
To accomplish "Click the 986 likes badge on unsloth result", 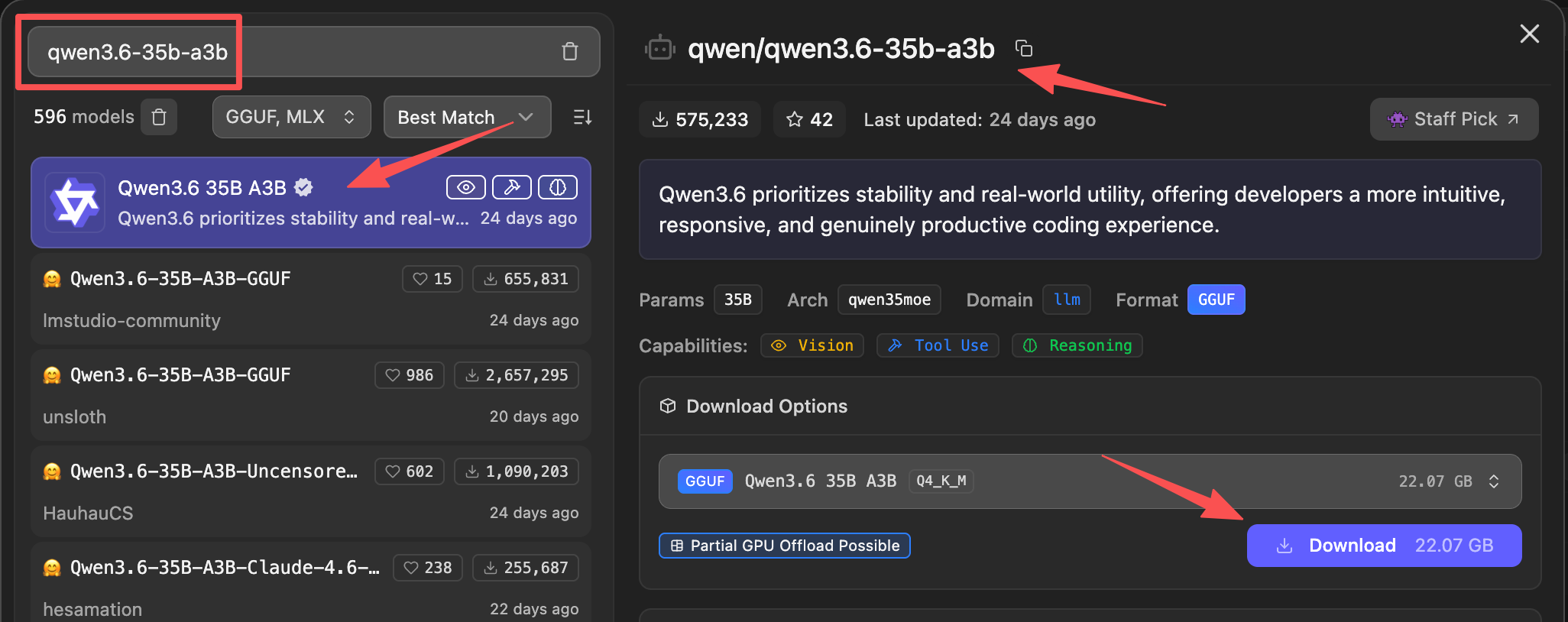I will (x=410, y=375).
